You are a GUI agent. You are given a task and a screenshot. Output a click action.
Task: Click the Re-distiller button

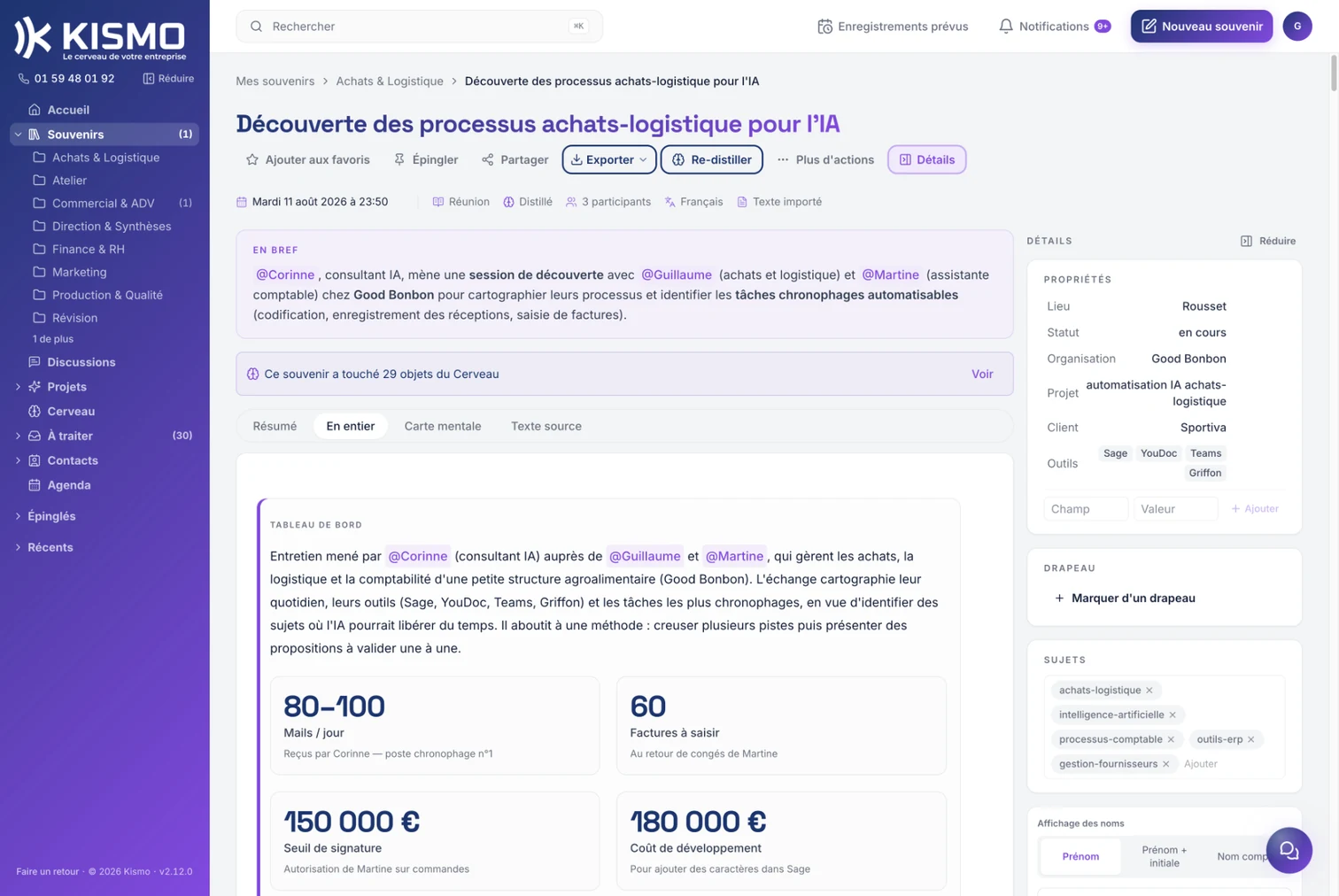712,159
